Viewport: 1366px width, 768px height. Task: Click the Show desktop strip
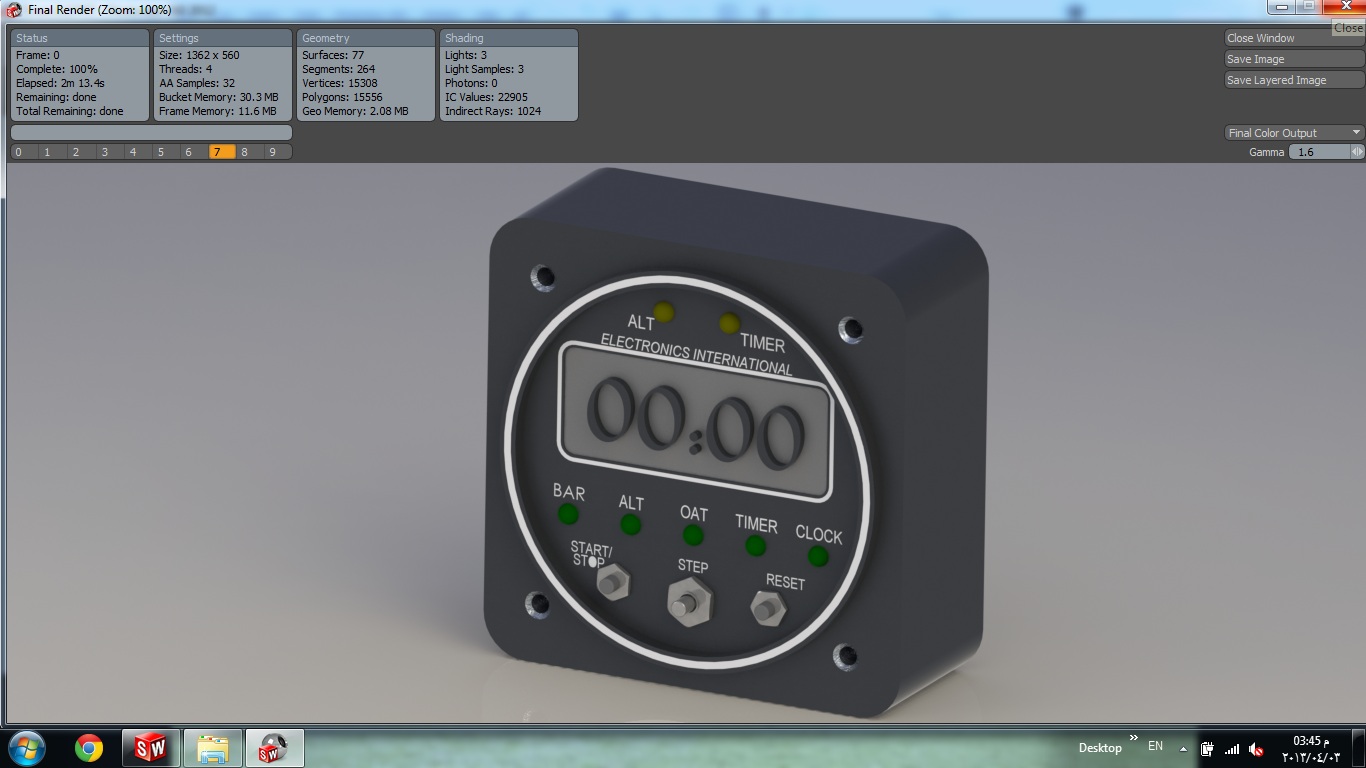1358,748
